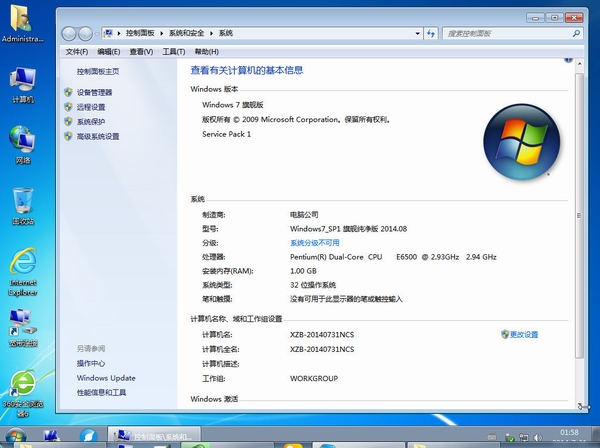Click the vertical scrollbar thumb
Screen dimensions: 600x448
pyautogui.click(x=579, y=216)
